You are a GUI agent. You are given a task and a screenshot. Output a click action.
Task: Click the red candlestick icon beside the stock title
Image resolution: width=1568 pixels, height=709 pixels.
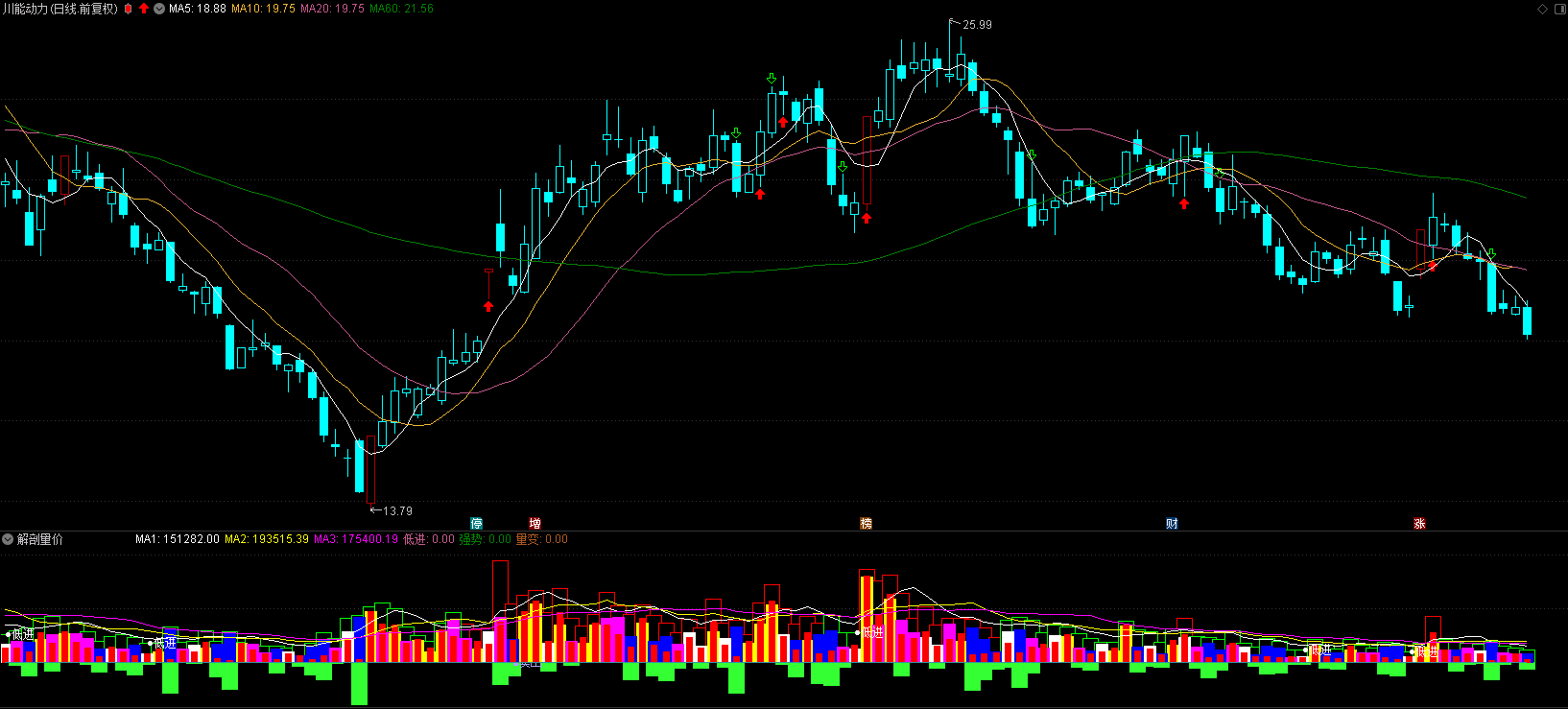(x=129, y=9)
